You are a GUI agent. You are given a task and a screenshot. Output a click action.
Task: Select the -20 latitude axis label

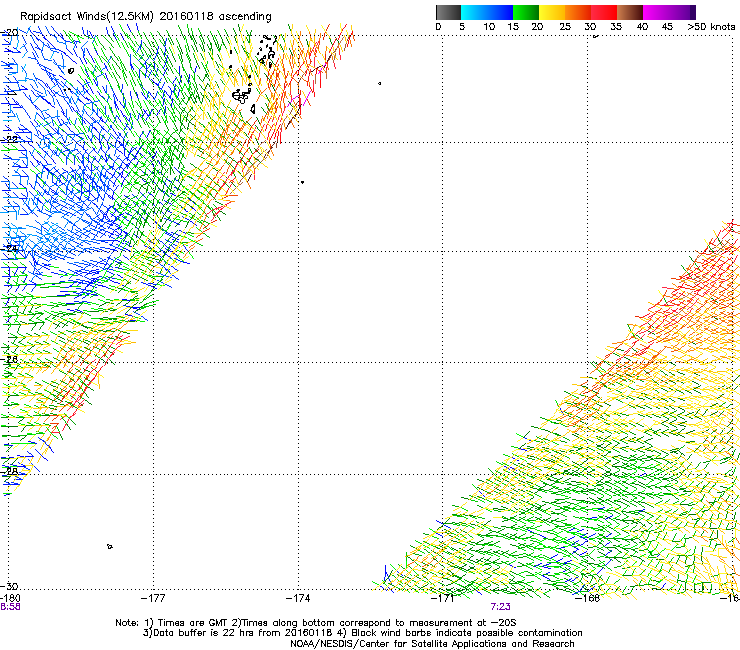point(9,32)
